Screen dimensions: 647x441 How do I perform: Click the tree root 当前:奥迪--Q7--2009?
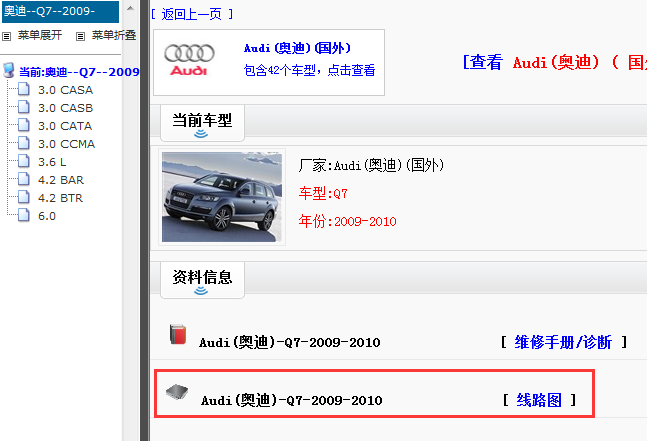point(79,72)
